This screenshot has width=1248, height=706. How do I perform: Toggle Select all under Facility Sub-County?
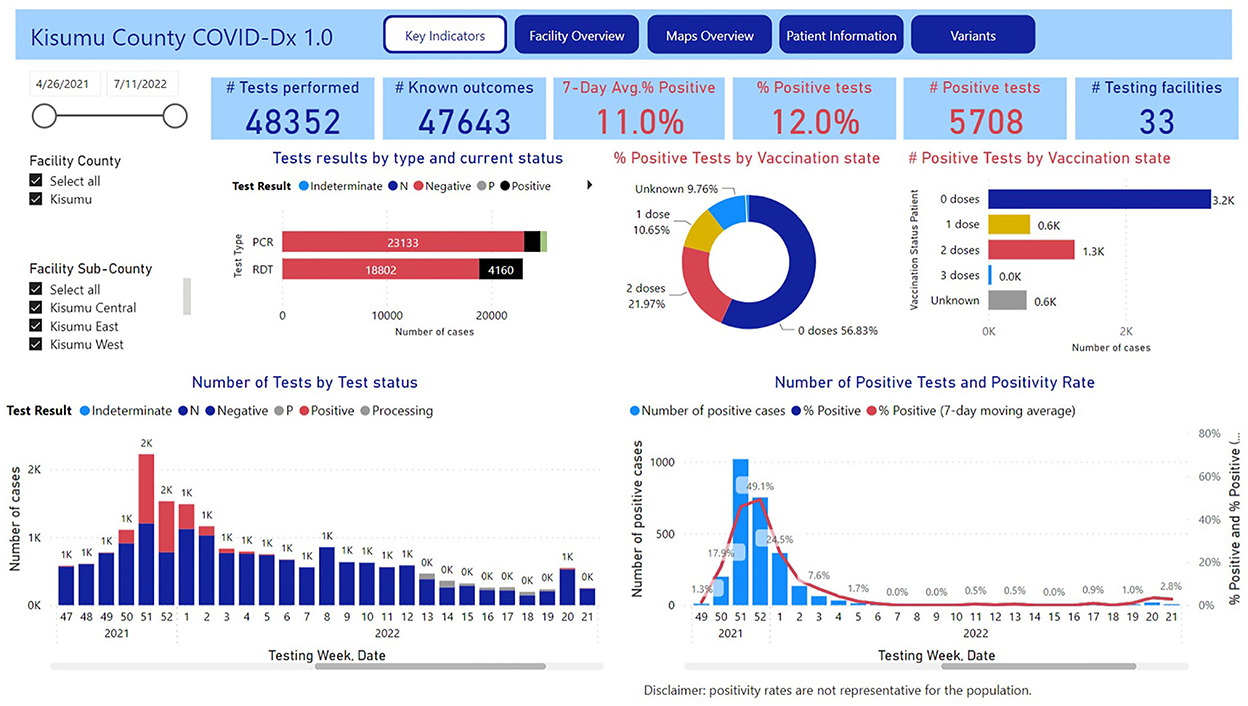click(x=37, y=290)
